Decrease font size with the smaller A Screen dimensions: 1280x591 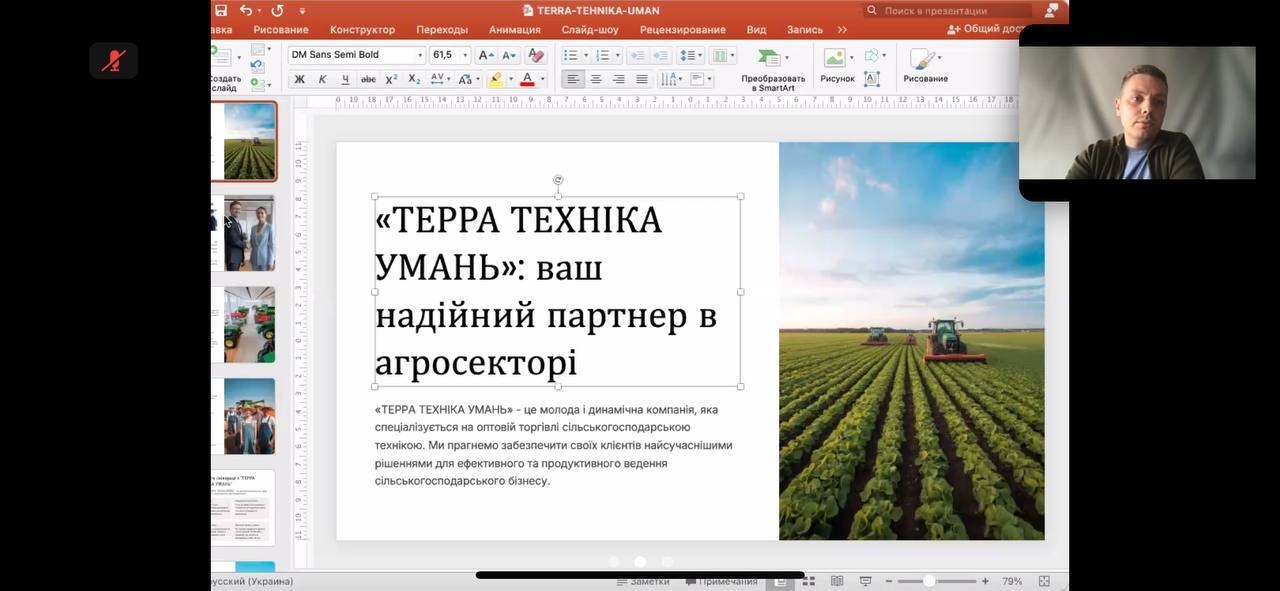[x=508, y=55]
